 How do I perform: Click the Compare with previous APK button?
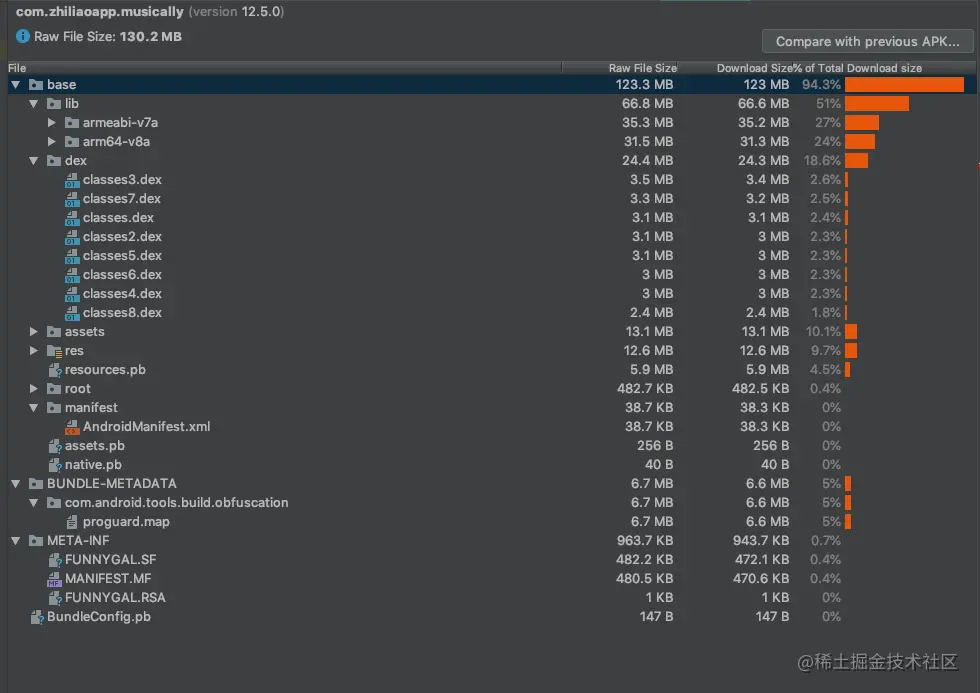tap(868, 41)
